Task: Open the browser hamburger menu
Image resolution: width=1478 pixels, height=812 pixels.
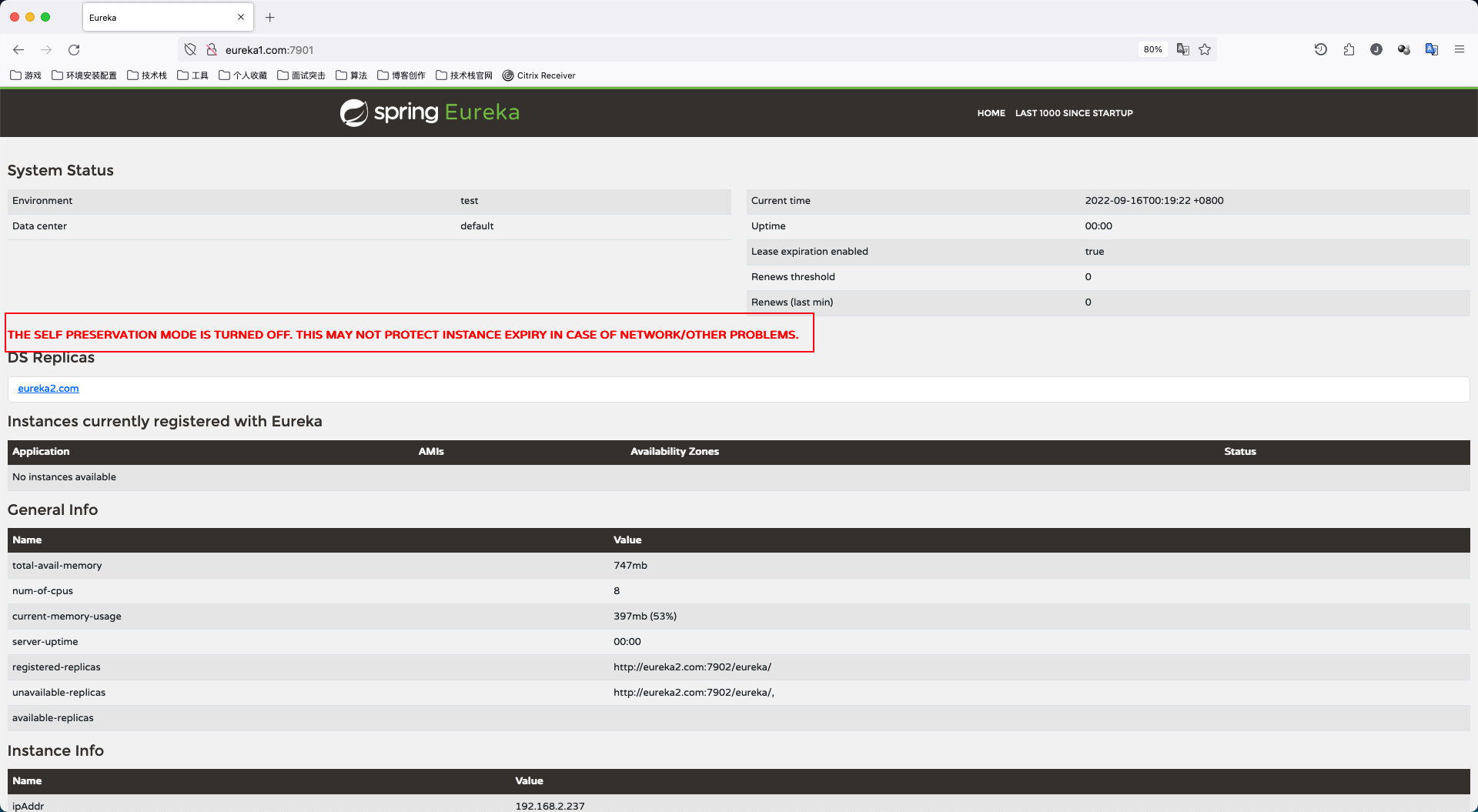Action: tap(1460, 49)
